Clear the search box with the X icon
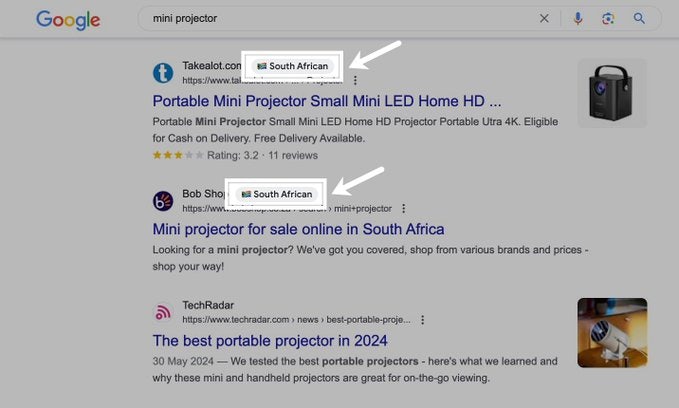The height and width of the screenshot is (408, 679). point(544,18)
